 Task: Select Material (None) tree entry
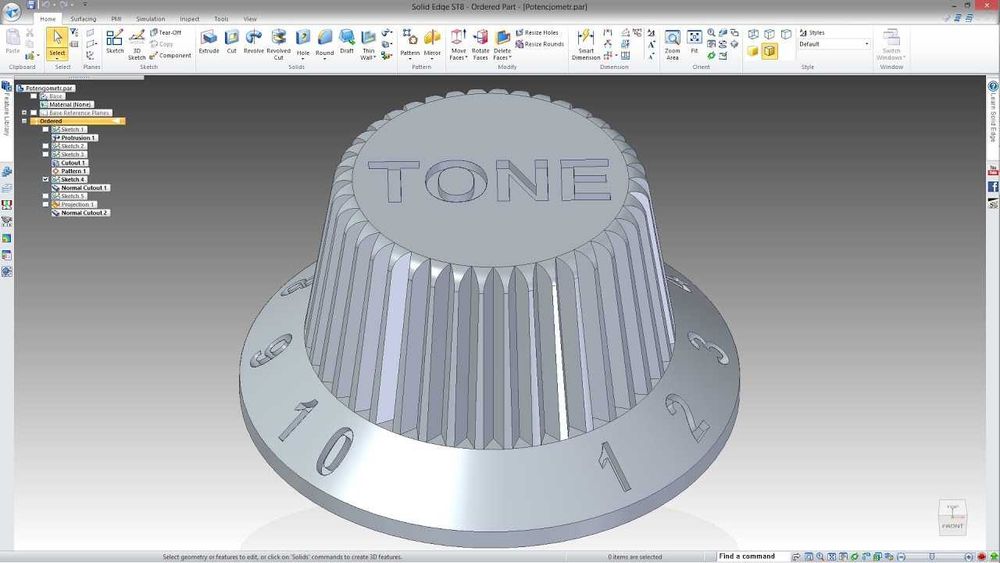[x=66, y=104]
